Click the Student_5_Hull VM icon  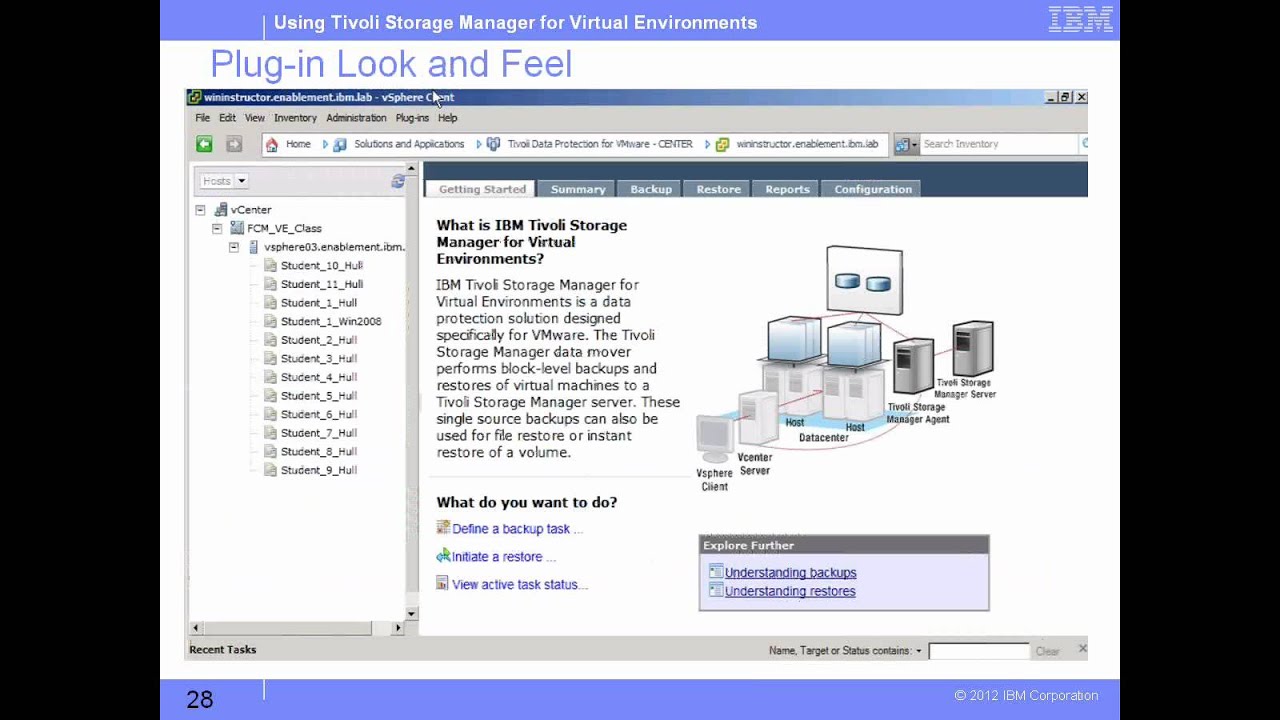pyautogui.click(x=270, y=396)
